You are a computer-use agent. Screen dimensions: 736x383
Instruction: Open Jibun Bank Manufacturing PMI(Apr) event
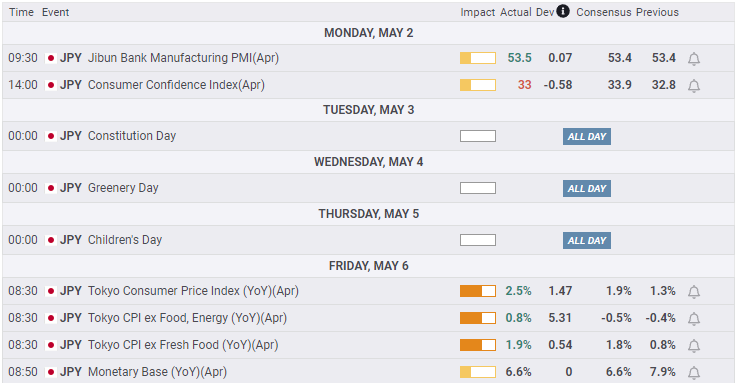184,58
